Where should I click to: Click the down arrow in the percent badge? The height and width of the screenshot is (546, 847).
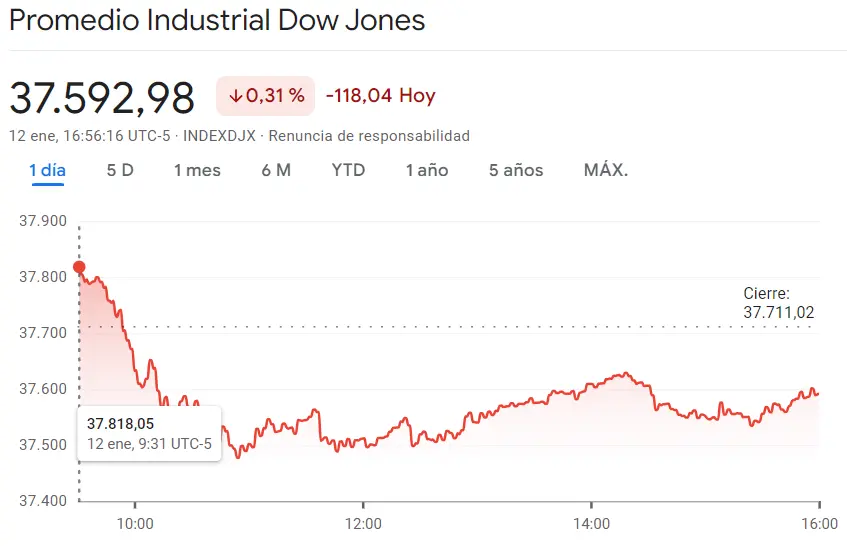pyautogui.click(x=236, y=97)
